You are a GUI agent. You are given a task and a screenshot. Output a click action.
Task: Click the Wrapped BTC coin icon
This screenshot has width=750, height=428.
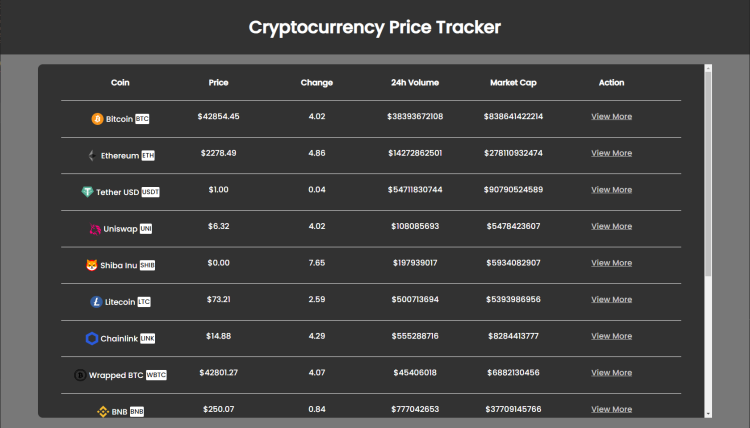(x=80, y=375)
